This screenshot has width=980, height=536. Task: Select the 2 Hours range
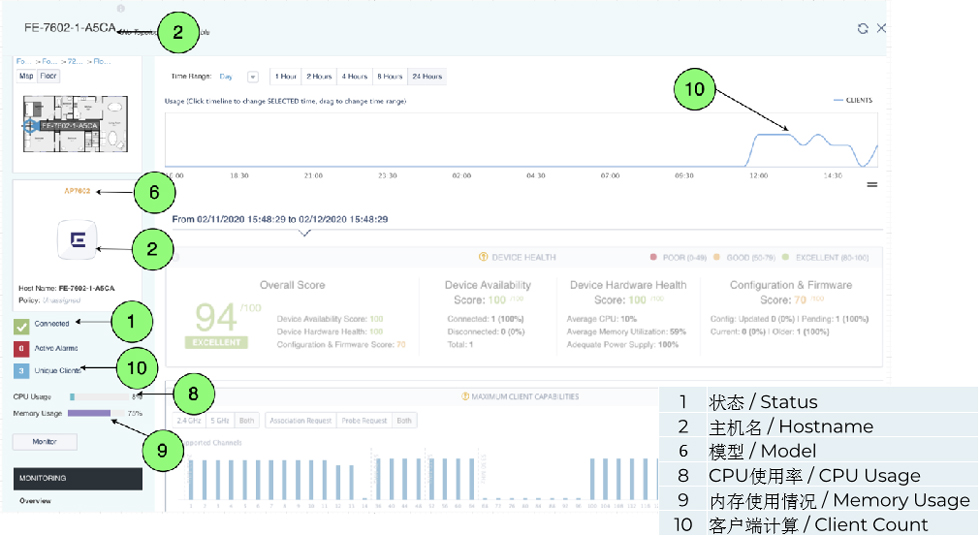pos(319,77)
